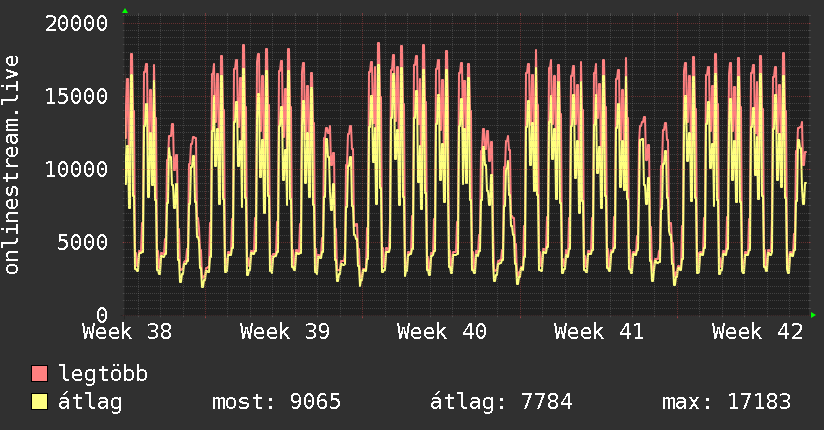Image resolution: width=824 pixels, height=430 pixels.
Task: Click the 0 y-axis origin value
Action: tap(102, 315)
